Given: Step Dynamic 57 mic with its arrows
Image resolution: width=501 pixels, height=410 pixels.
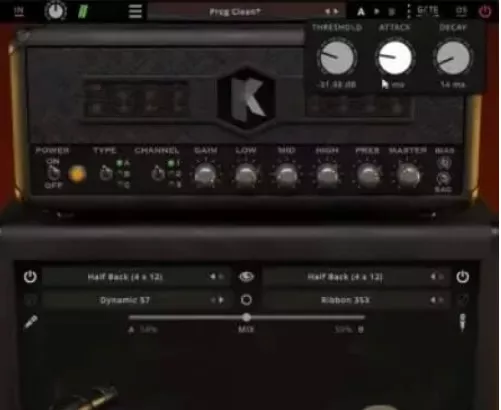Looking at the screenshot, I should click(x=217, y=300).
